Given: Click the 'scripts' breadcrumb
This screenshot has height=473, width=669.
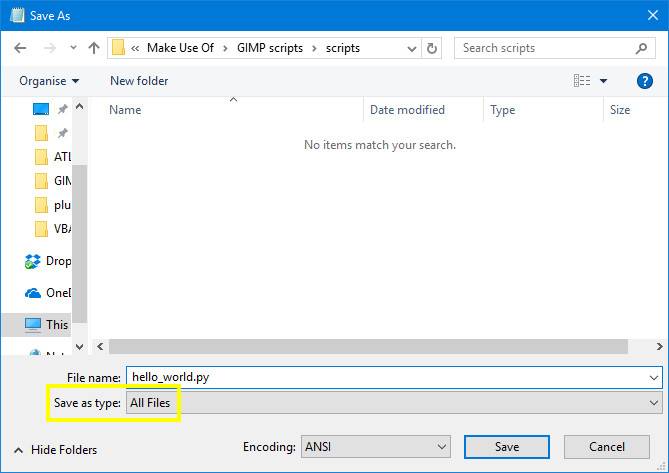Looking at the screenshot, I should click(343, 48).
